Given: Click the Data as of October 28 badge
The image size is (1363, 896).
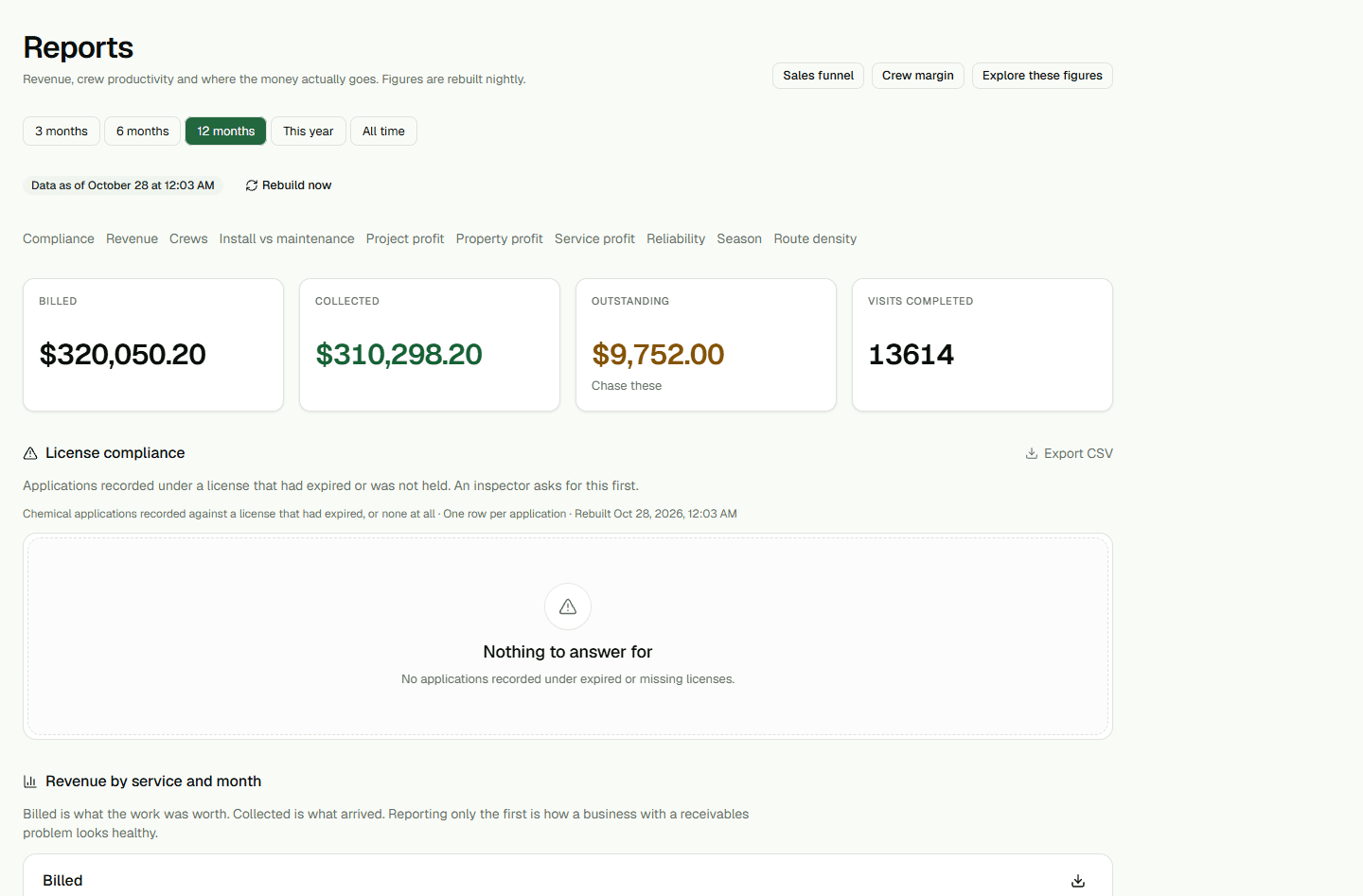Looking at the screenshot, I should (123, 185).
